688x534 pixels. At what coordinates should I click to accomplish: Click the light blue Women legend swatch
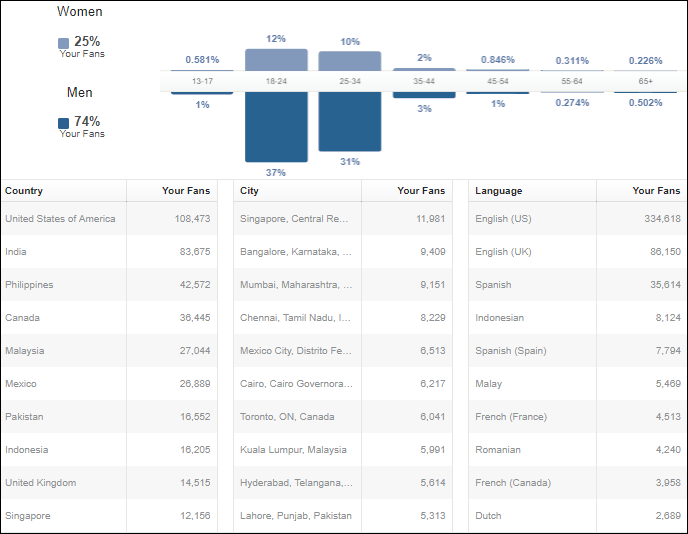pyautogui.click(x=64, y=43)
